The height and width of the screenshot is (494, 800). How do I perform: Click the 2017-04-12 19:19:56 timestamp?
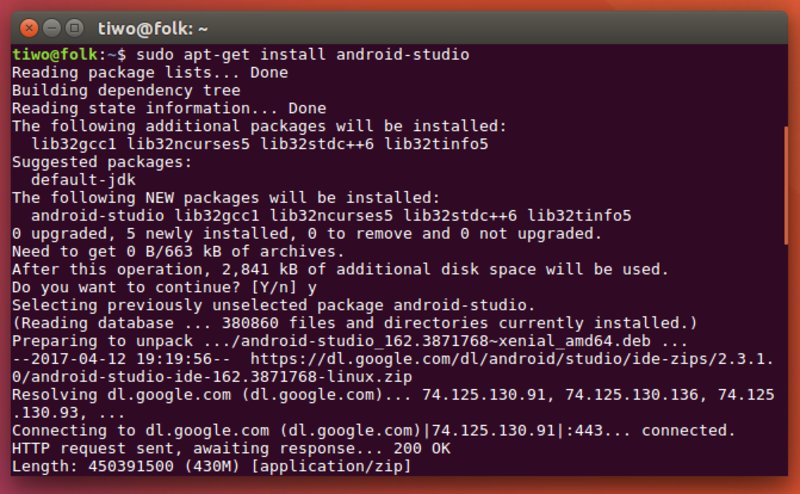click(121, 359)
